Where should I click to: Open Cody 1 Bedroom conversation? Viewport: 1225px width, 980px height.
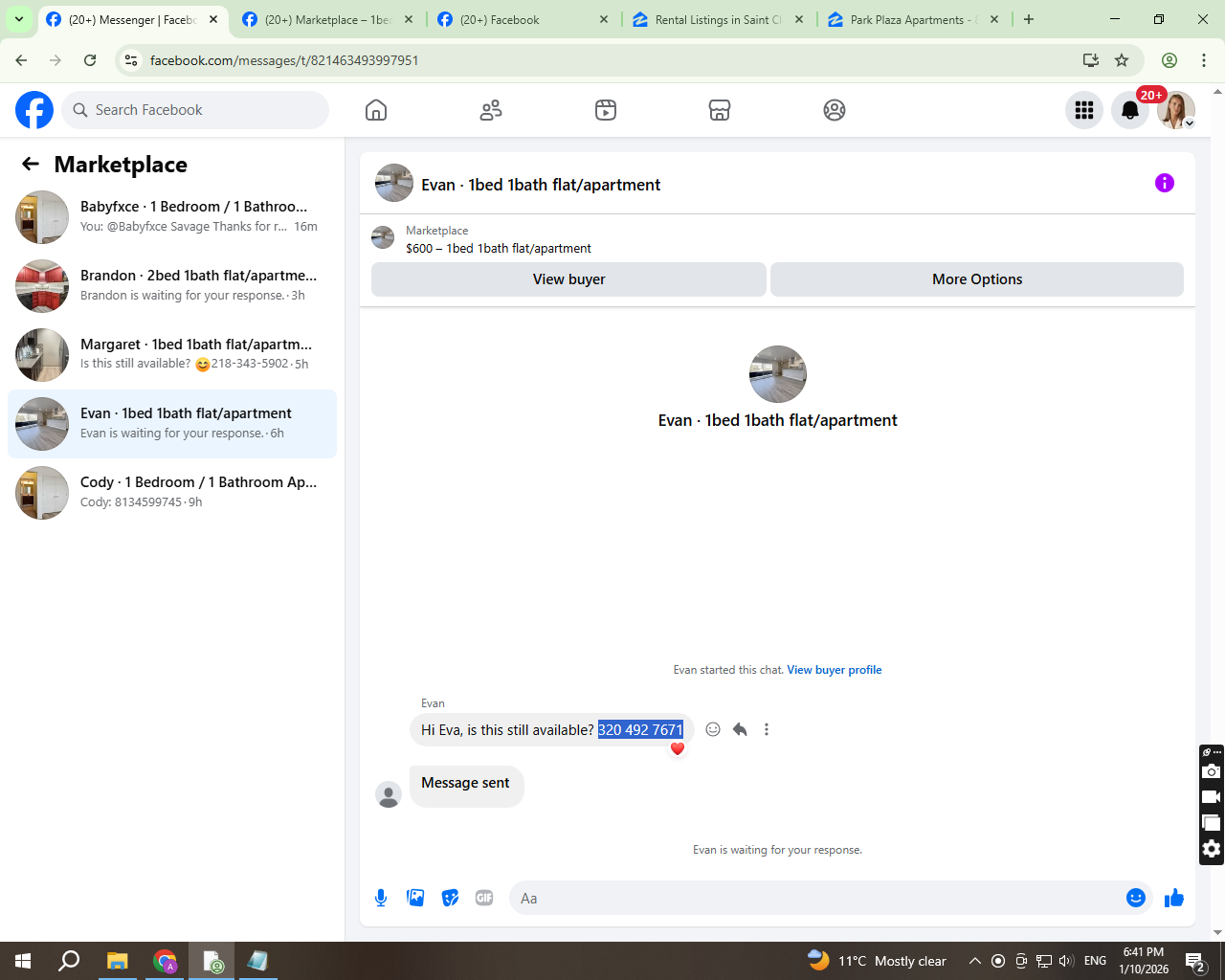(172, 493)
